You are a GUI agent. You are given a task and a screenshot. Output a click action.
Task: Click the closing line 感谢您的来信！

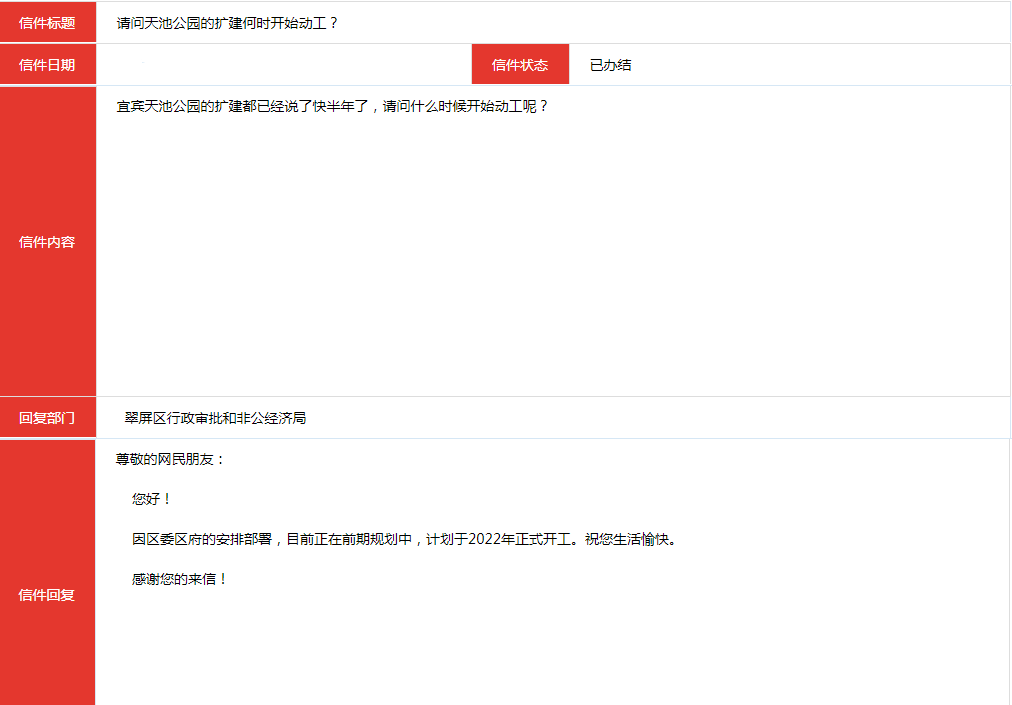pyautogui.click(x=180, y=579)
